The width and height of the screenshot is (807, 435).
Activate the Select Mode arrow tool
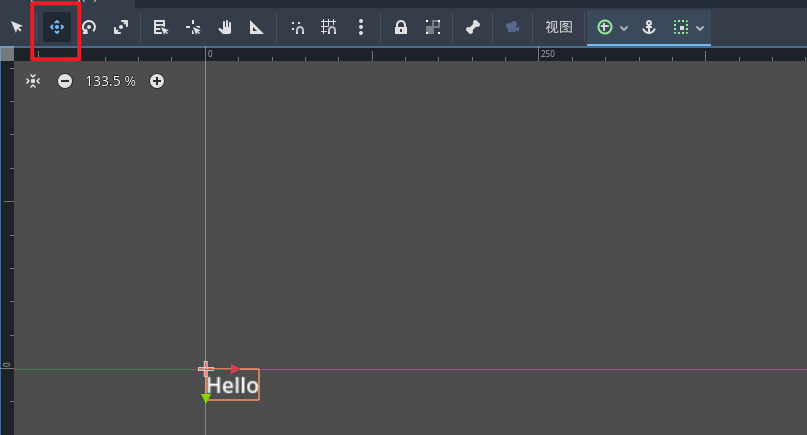[x=17, y=27]
